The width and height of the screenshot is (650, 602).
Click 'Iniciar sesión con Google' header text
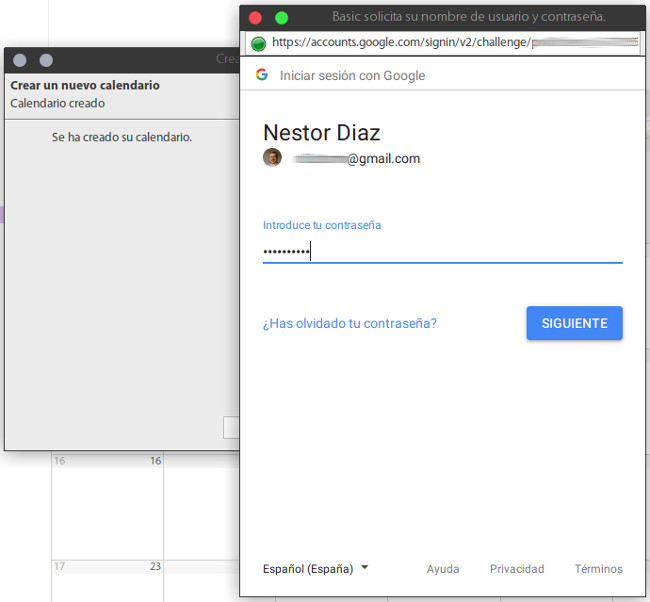click(x=352, y=75)
